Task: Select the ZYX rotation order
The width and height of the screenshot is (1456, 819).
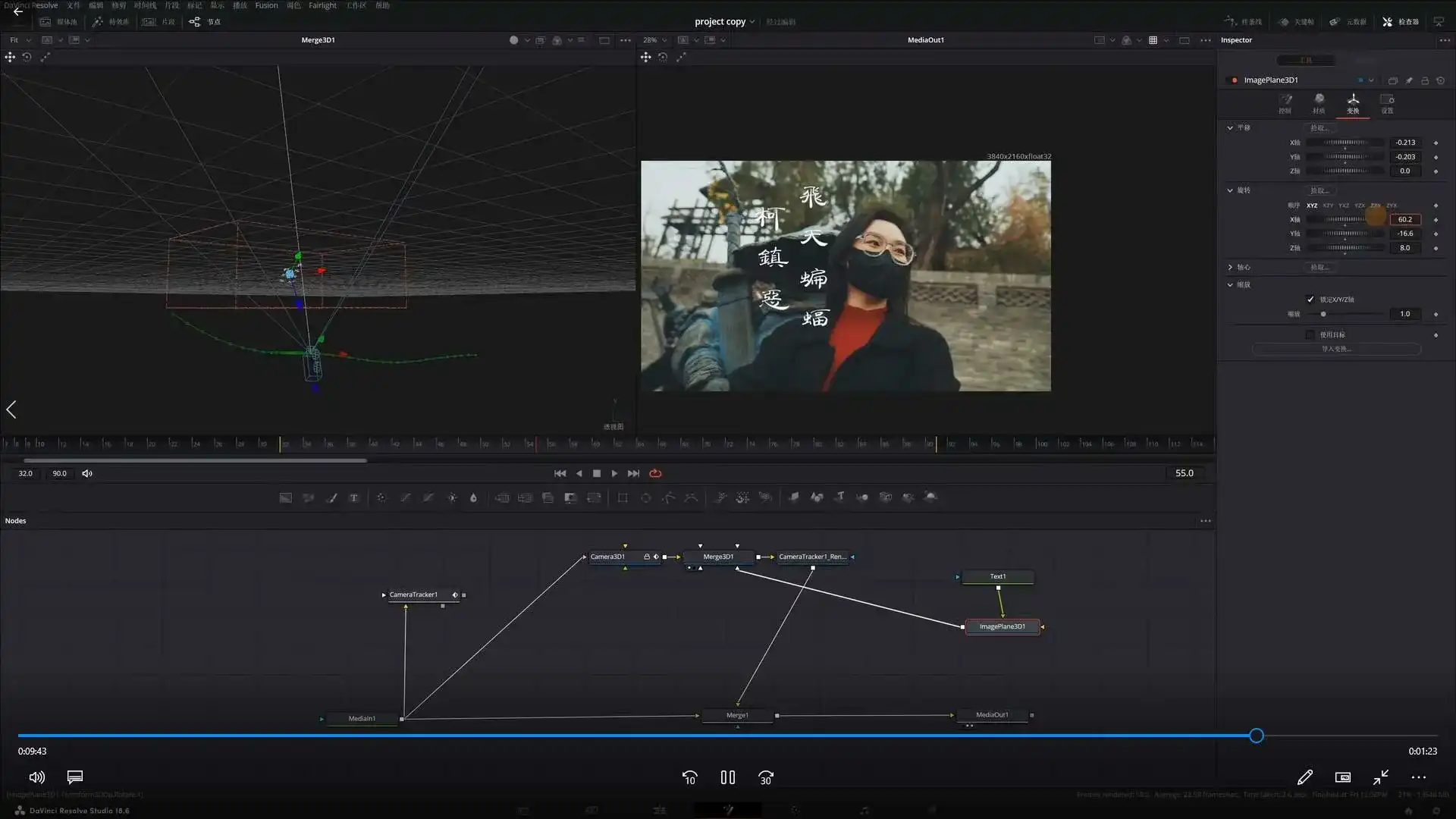Action: click(1392, 206)
